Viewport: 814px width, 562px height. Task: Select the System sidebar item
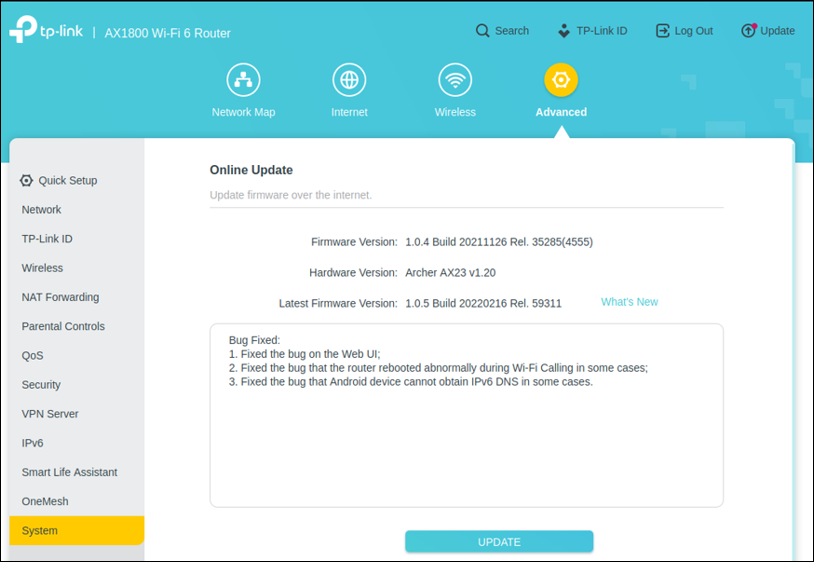[76, 530]
